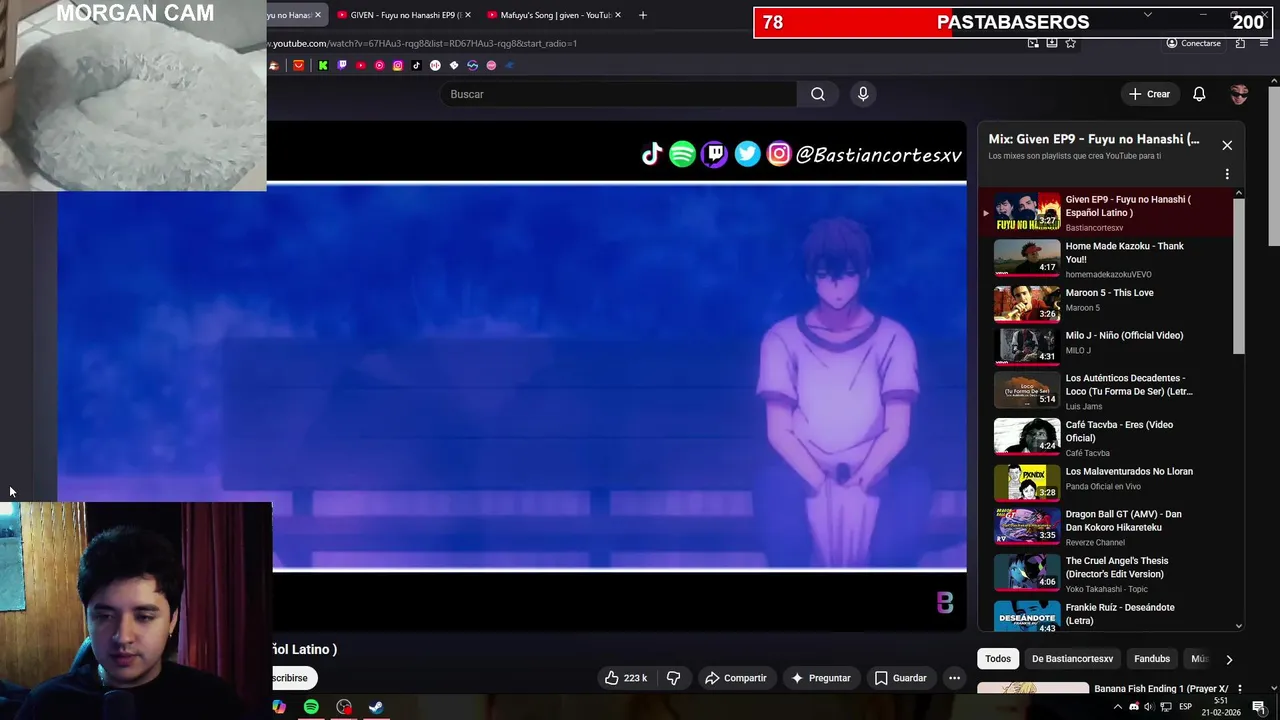Share the video via Compartir
1280x720 pixels.
tap(735, 678)
